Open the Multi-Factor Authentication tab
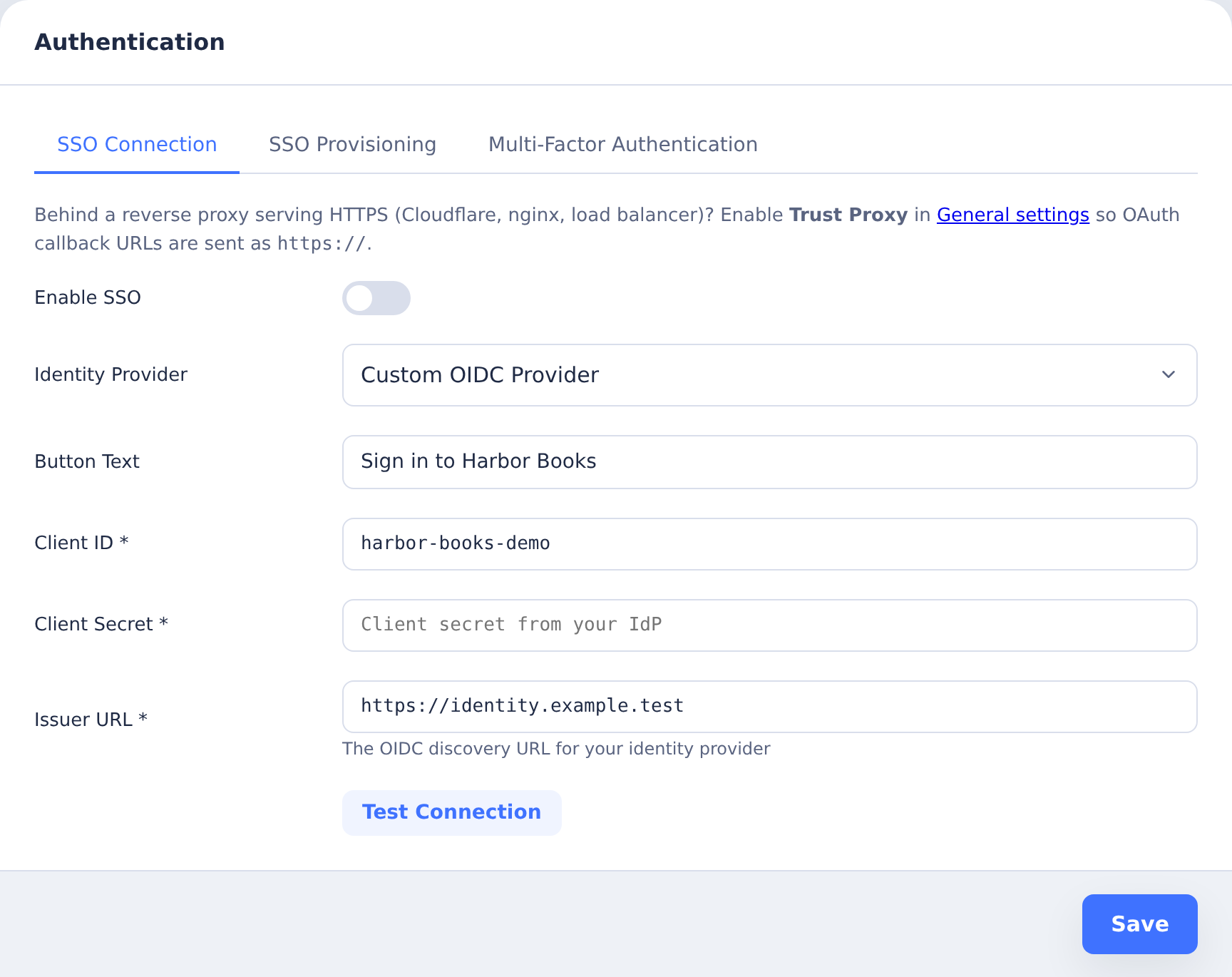The height and width of the screenshot is (977, 1232). [x=622, y=144]
